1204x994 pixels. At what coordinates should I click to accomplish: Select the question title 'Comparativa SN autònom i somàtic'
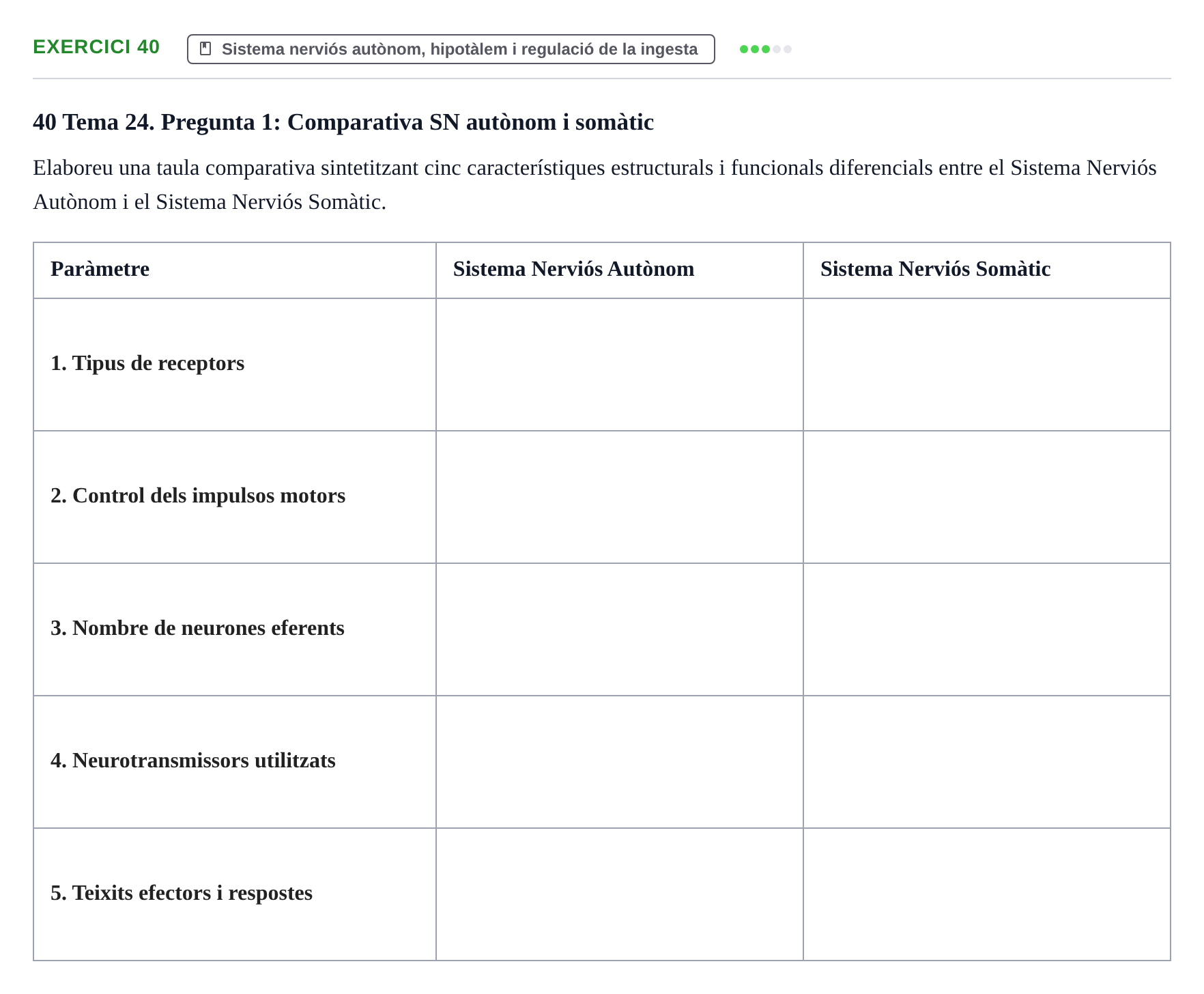click(x=470, y=122)
